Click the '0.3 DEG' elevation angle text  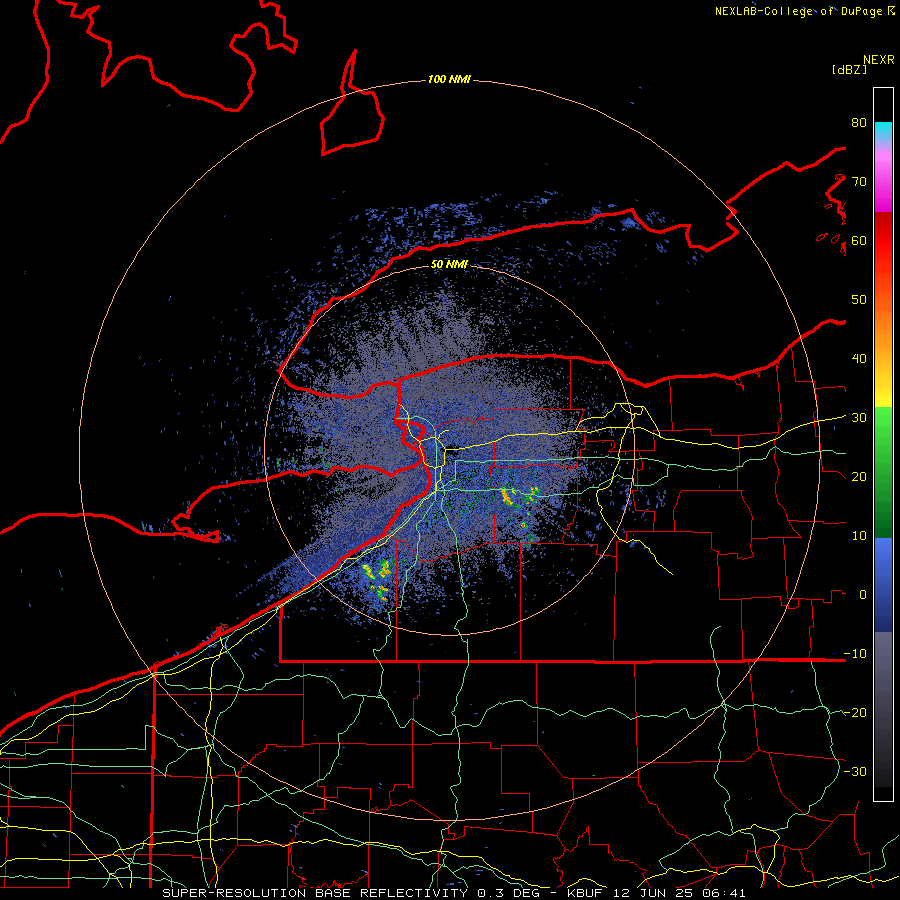point(510,893)
